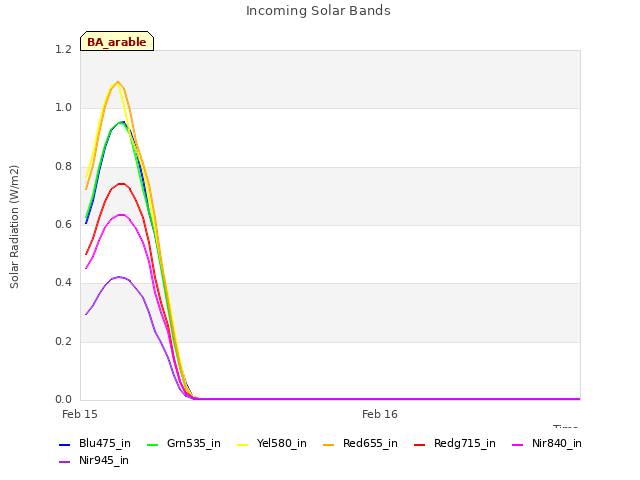Toggle the Blu475_in legend entry

tap(95, 443)
